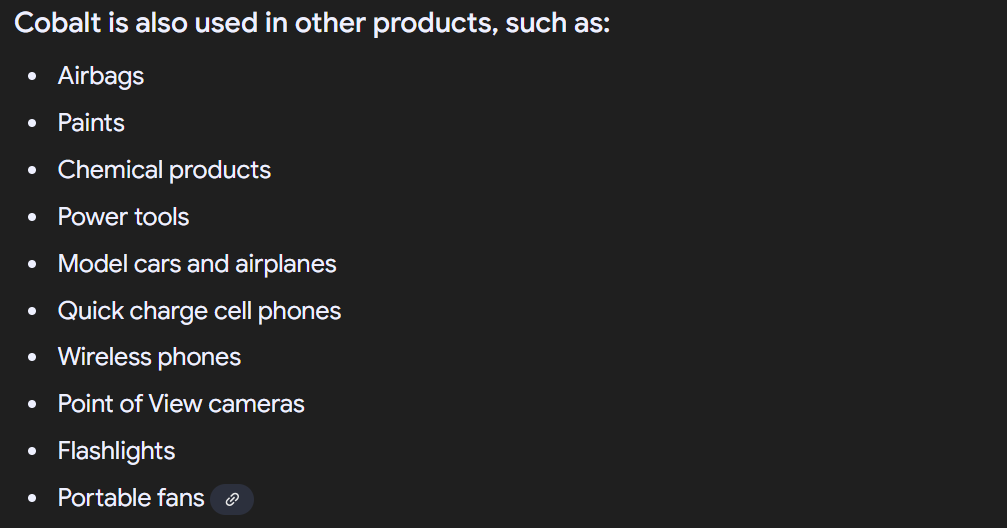The image size is (1007, 528).
Task: Click the 'Chemical products' list entry
Action: coord(164,170)
